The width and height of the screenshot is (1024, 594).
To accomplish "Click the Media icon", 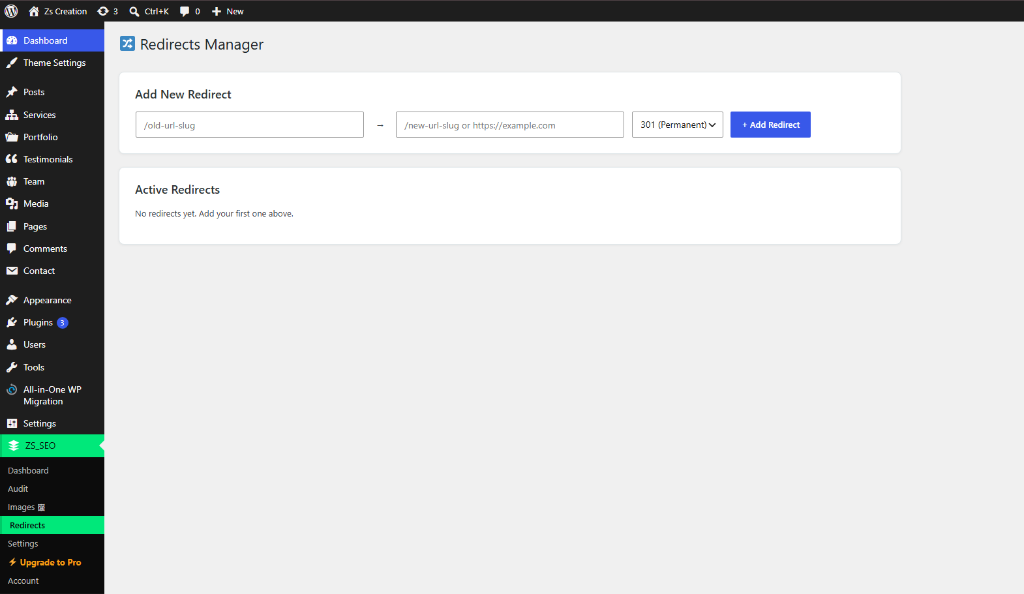I will click(12, 204).
